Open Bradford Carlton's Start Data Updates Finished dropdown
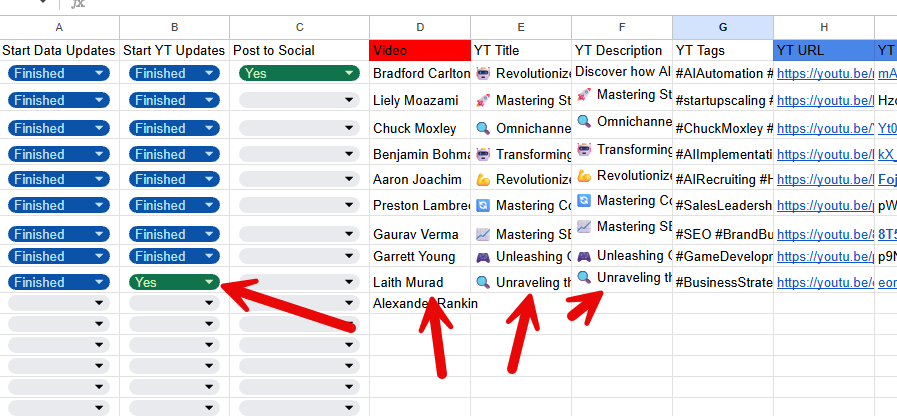 tap(99, 73)
